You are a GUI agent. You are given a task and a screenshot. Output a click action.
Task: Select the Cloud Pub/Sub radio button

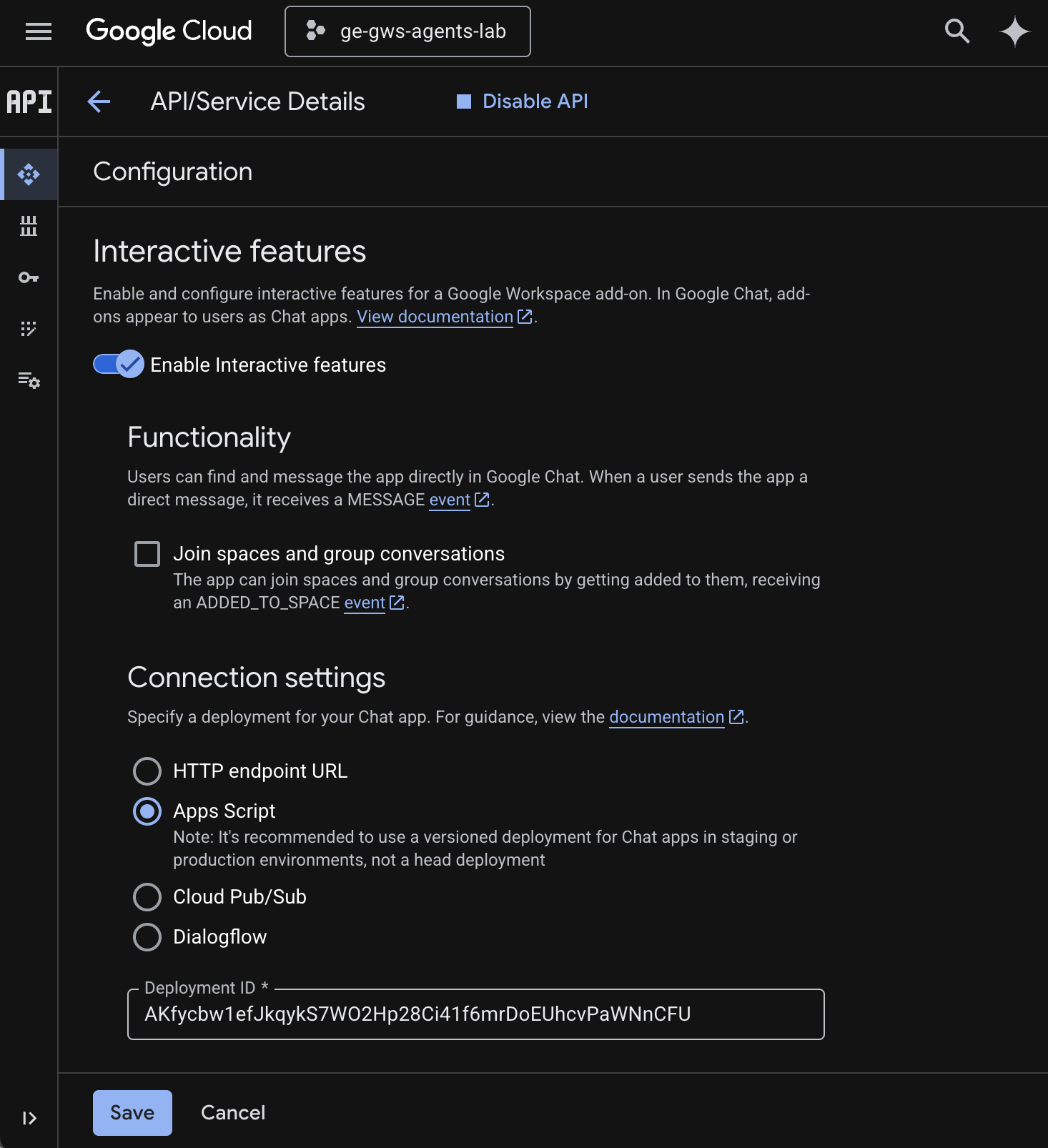147,897
